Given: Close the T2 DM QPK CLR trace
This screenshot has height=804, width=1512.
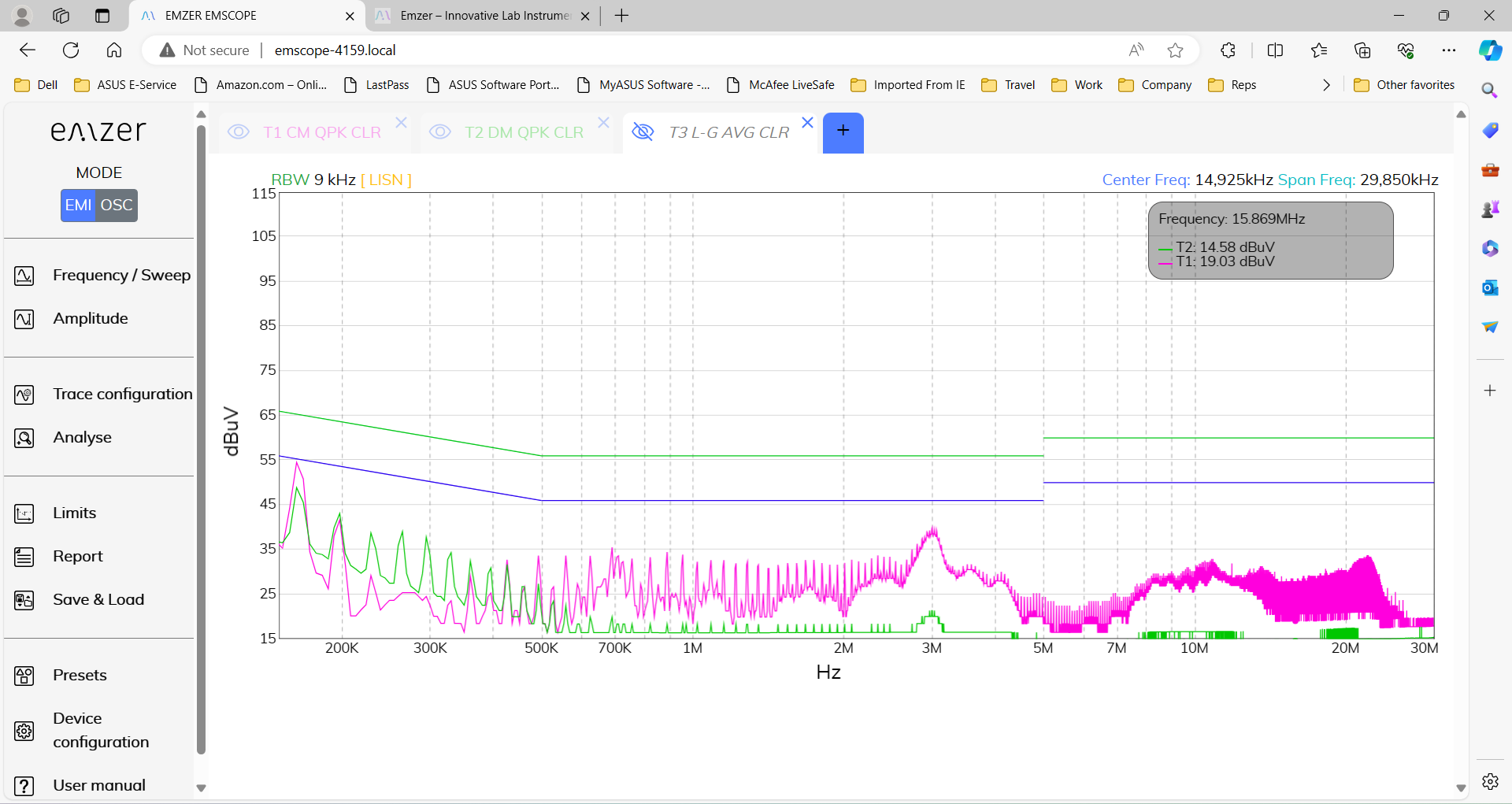Looking at the screenshot, I should coord(603,123).
